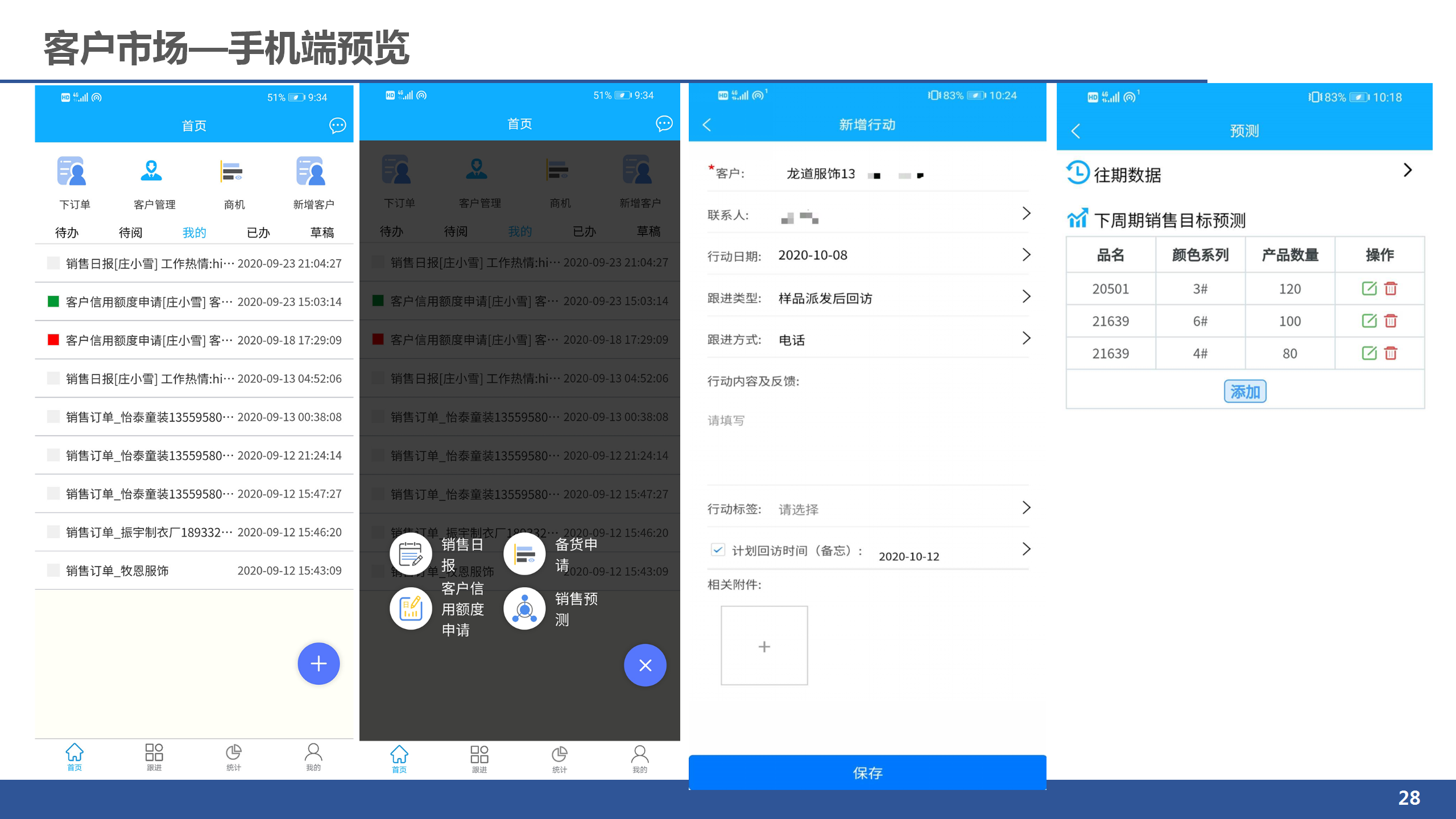
Task: Switch to 待办 tab on first phone
Action: pos(67,233)
